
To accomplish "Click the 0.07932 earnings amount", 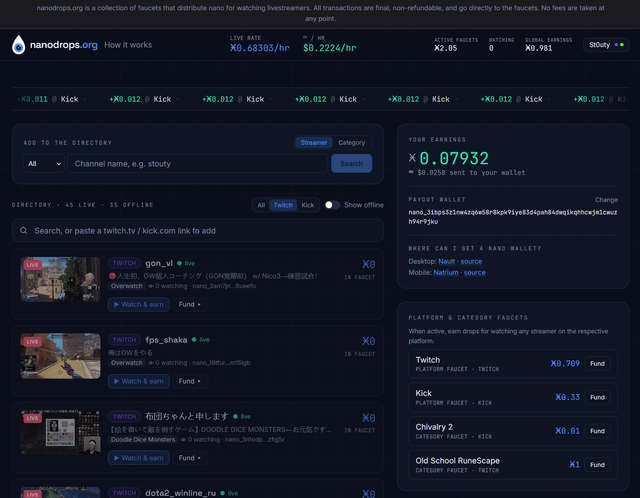I will (x=453, y=158).
